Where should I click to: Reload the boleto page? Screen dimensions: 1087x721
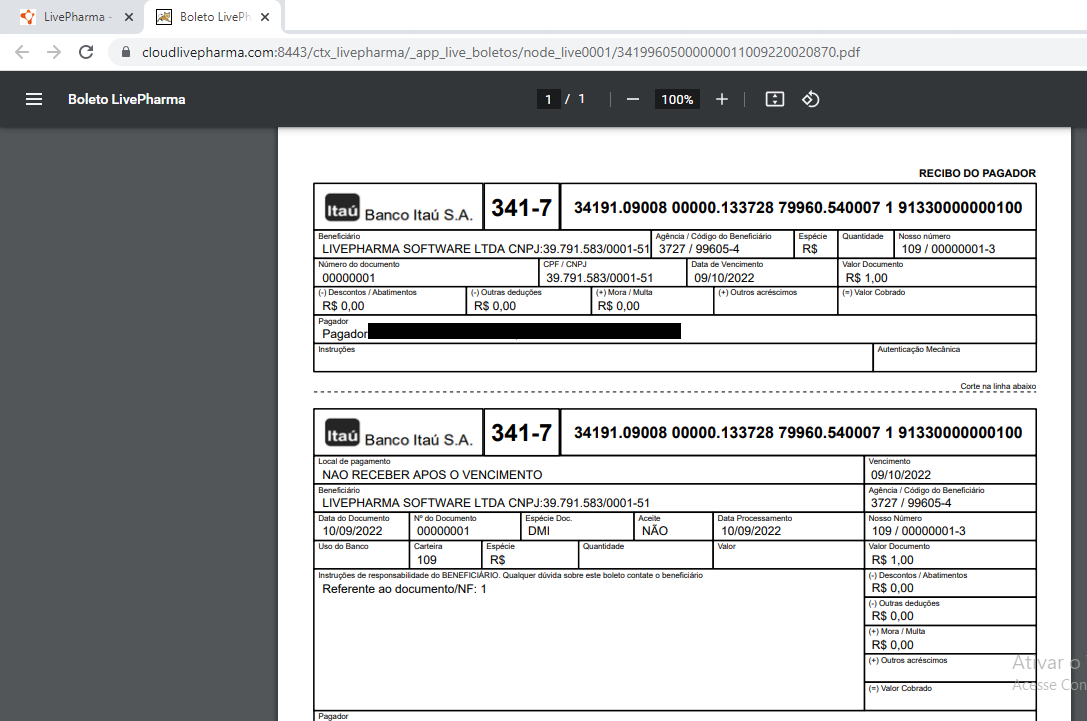(86, 52)
